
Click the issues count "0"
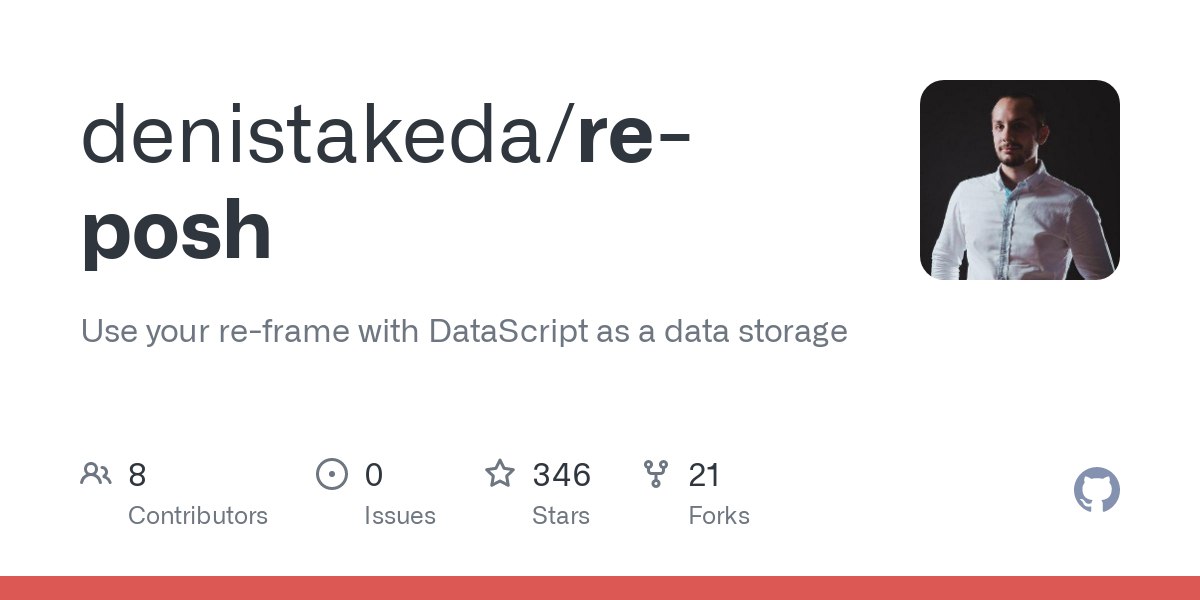(373, 475)
